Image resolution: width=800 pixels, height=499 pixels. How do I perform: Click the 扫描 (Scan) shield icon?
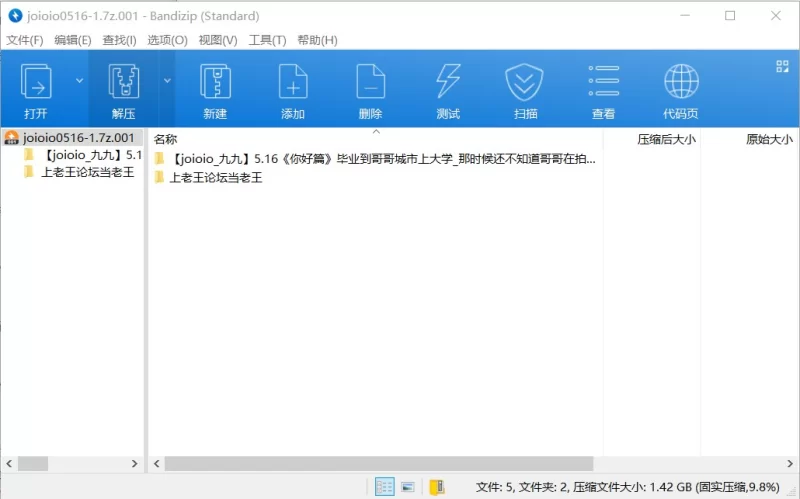pyautogui.click(x=524, y=82)
